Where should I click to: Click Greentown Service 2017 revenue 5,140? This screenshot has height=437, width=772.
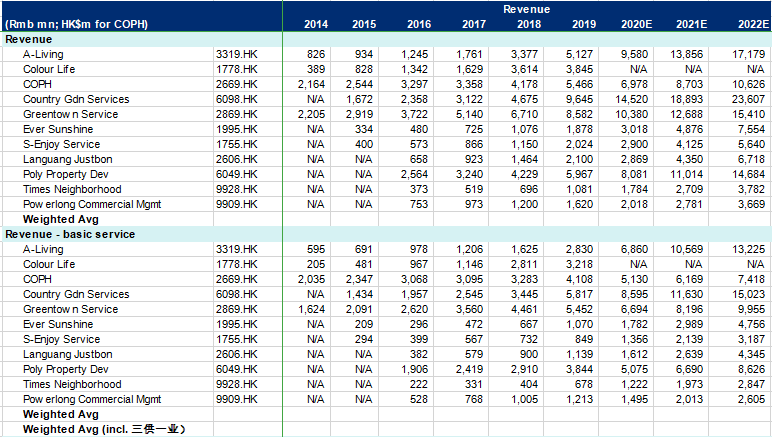coord(469,114)
